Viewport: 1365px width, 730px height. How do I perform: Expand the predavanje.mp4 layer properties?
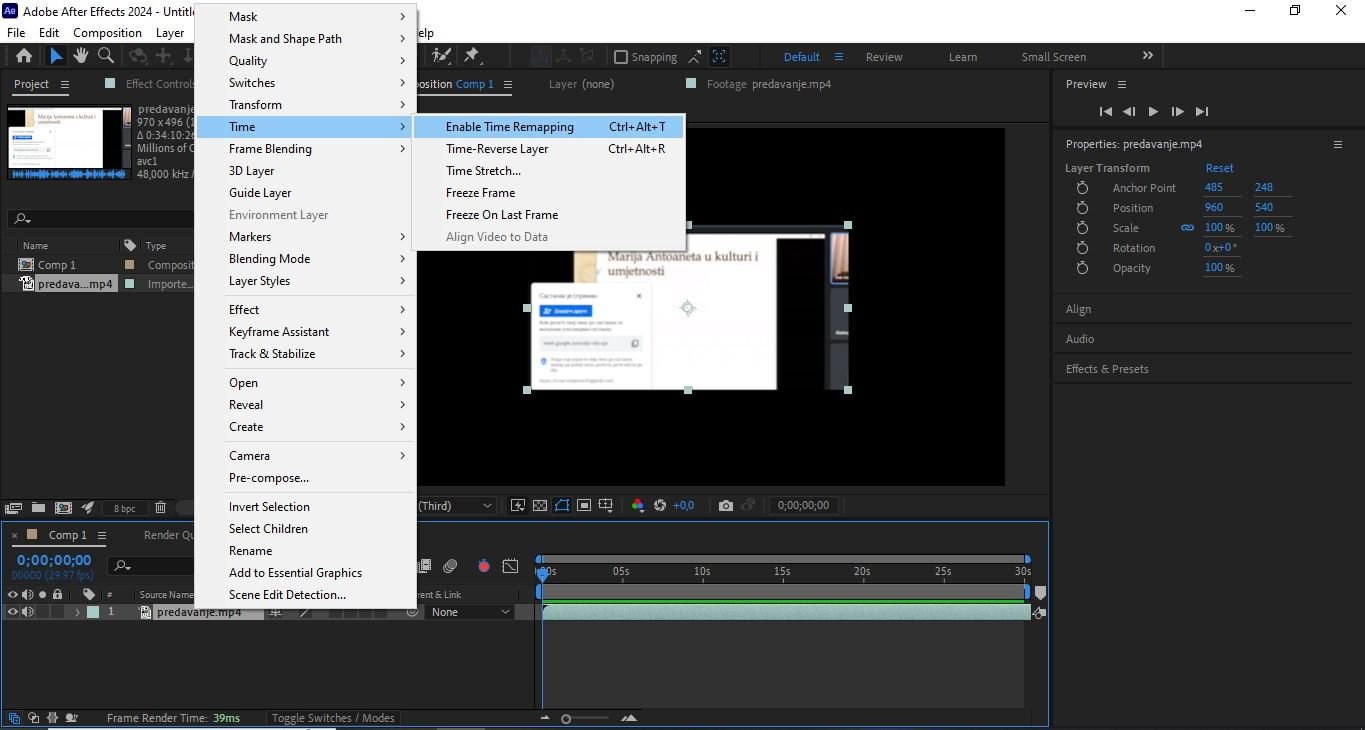77,612
